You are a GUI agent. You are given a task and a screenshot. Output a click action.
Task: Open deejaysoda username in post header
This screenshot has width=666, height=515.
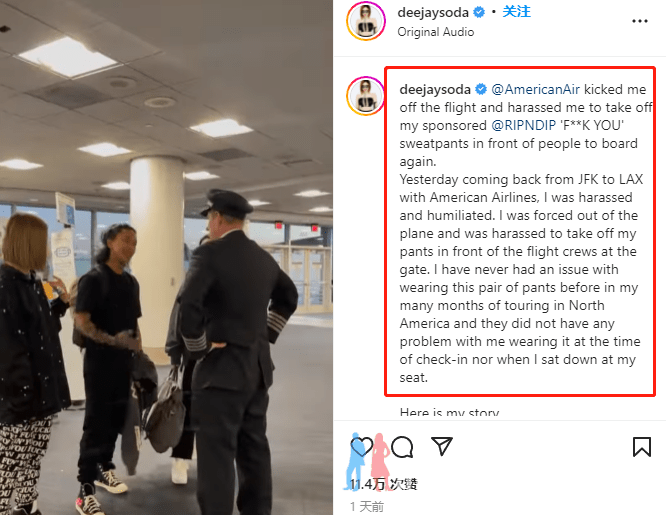[433, 12]
